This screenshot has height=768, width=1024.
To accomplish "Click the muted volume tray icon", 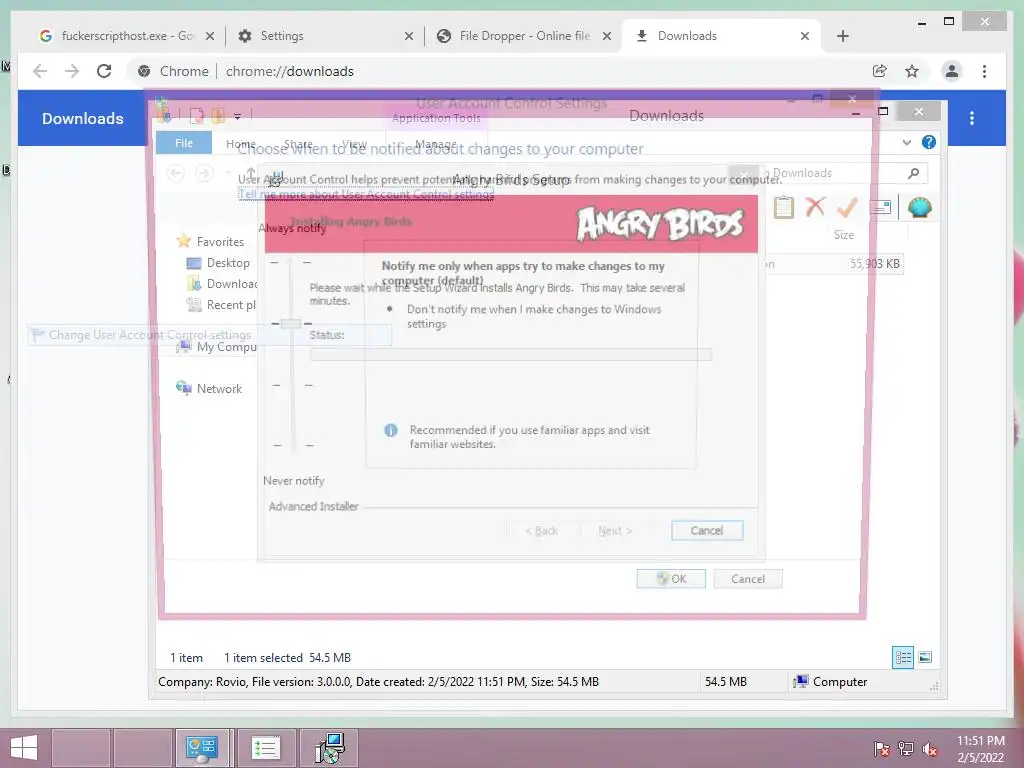I will [x=930, y=748].
